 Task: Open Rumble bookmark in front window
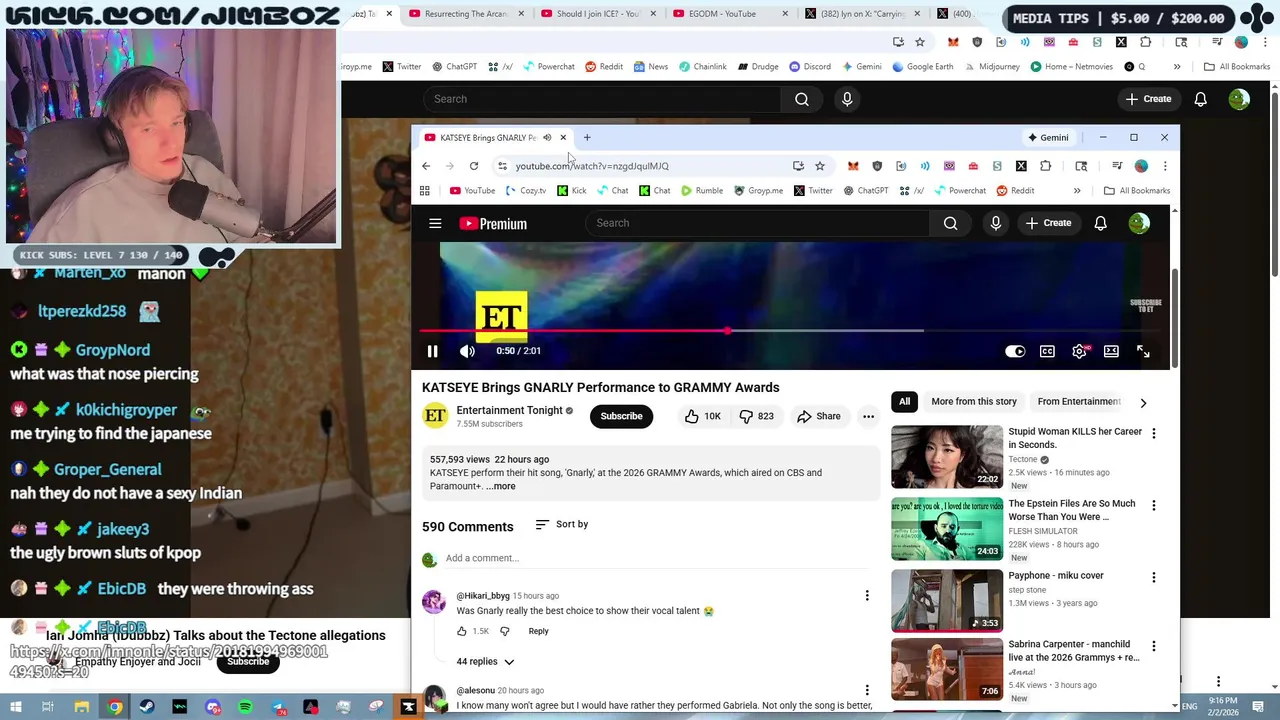click(x=702, y=190)
